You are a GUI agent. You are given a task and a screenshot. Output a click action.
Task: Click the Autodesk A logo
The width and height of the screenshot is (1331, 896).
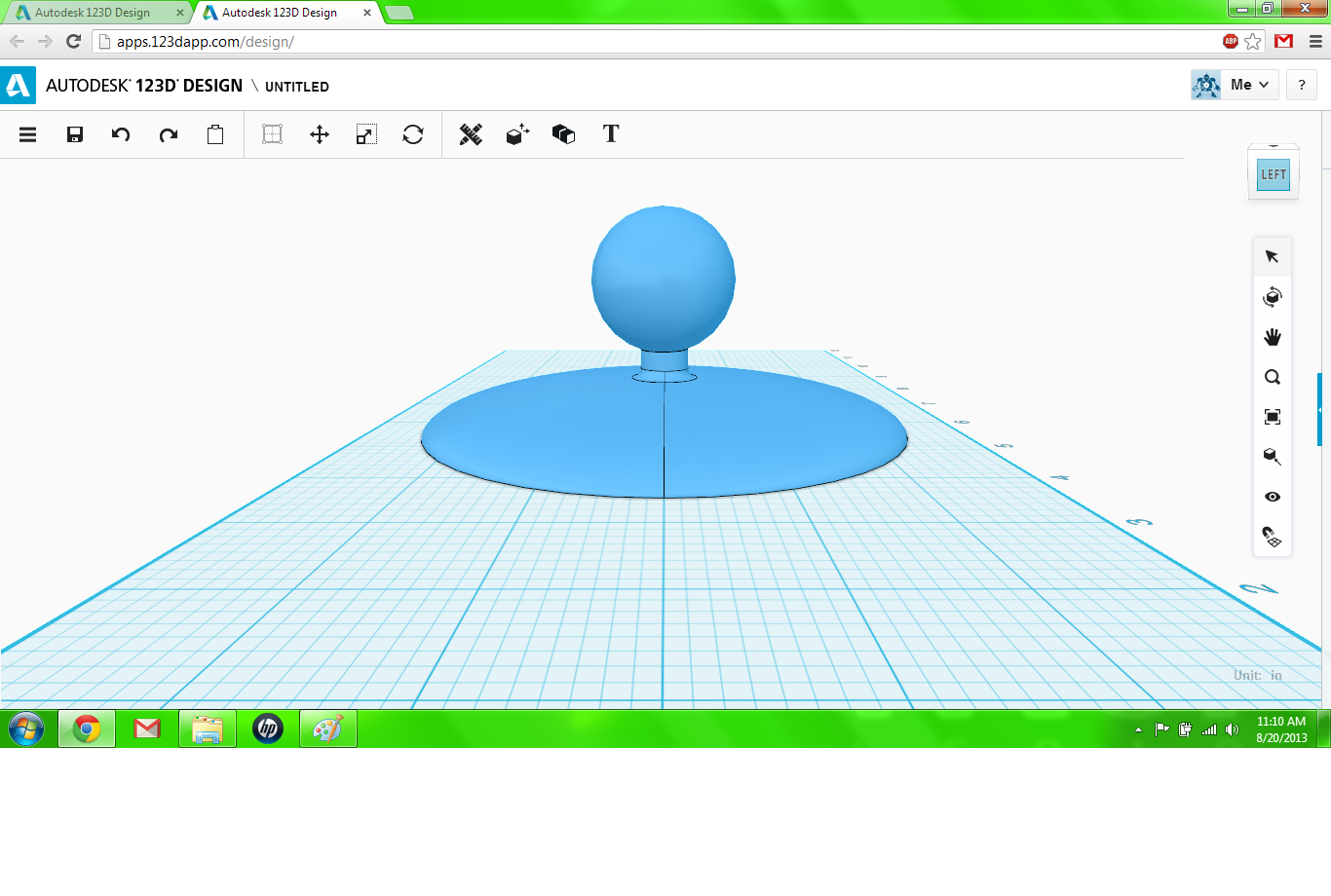[18, 86]
